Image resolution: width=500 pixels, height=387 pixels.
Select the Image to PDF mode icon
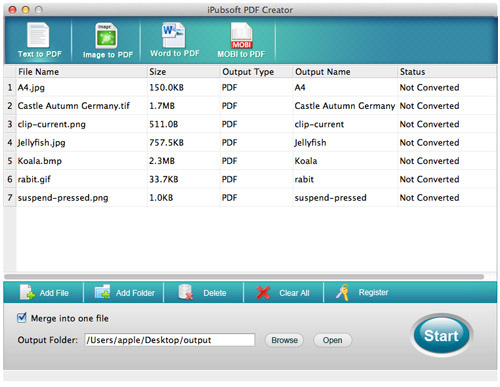[x=106, y=36]
